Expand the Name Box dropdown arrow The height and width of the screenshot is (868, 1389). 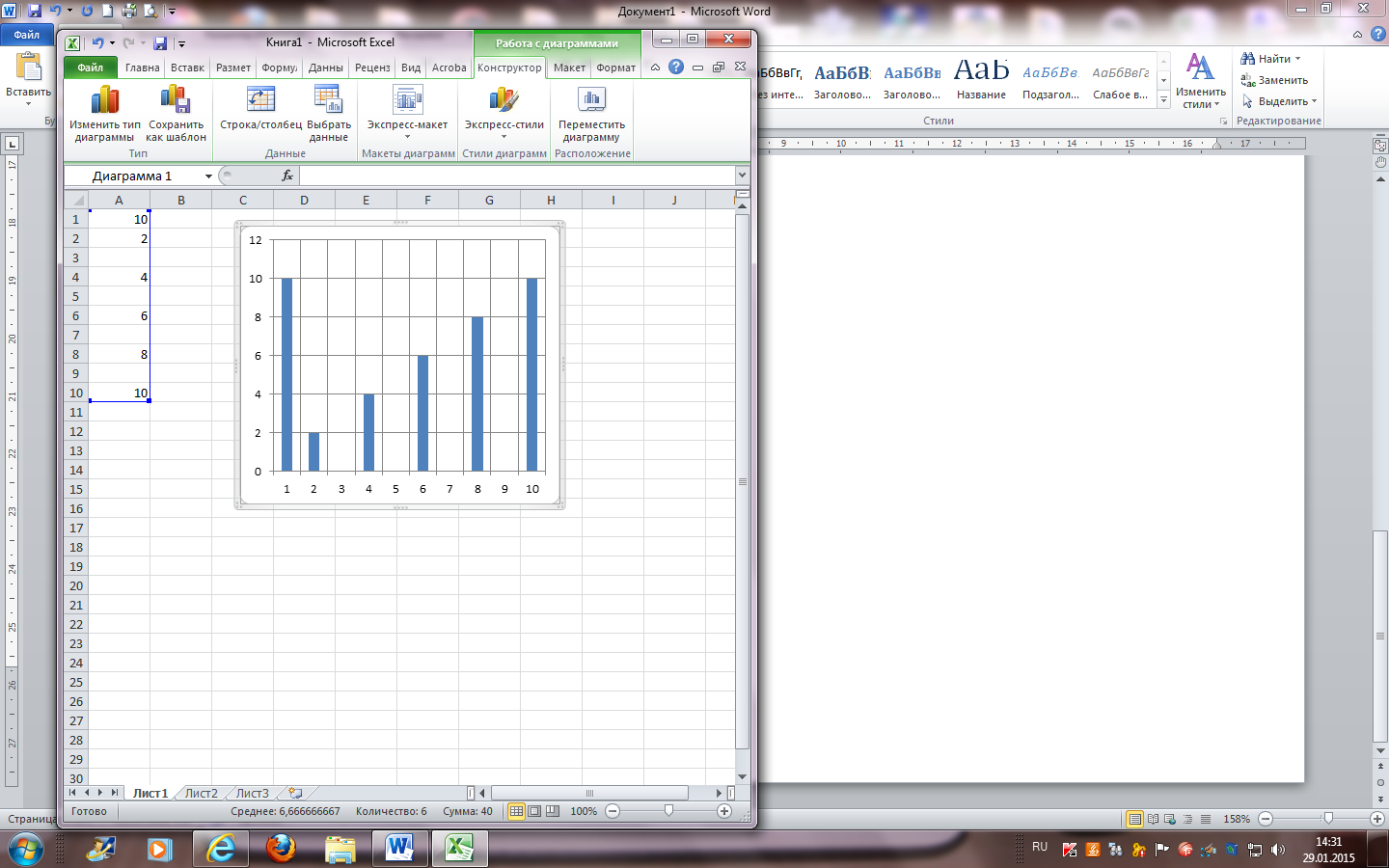[x=208, y=176]
